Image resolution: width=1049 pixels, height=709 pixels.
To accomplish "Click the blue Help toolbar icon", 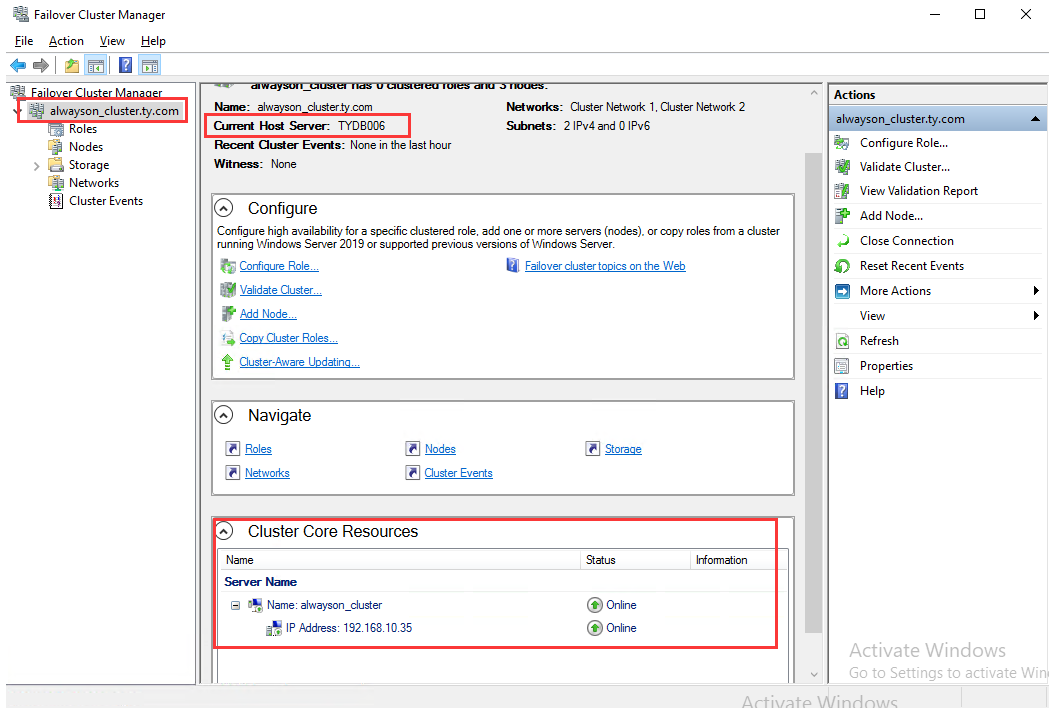I will (x=125, y=66).
